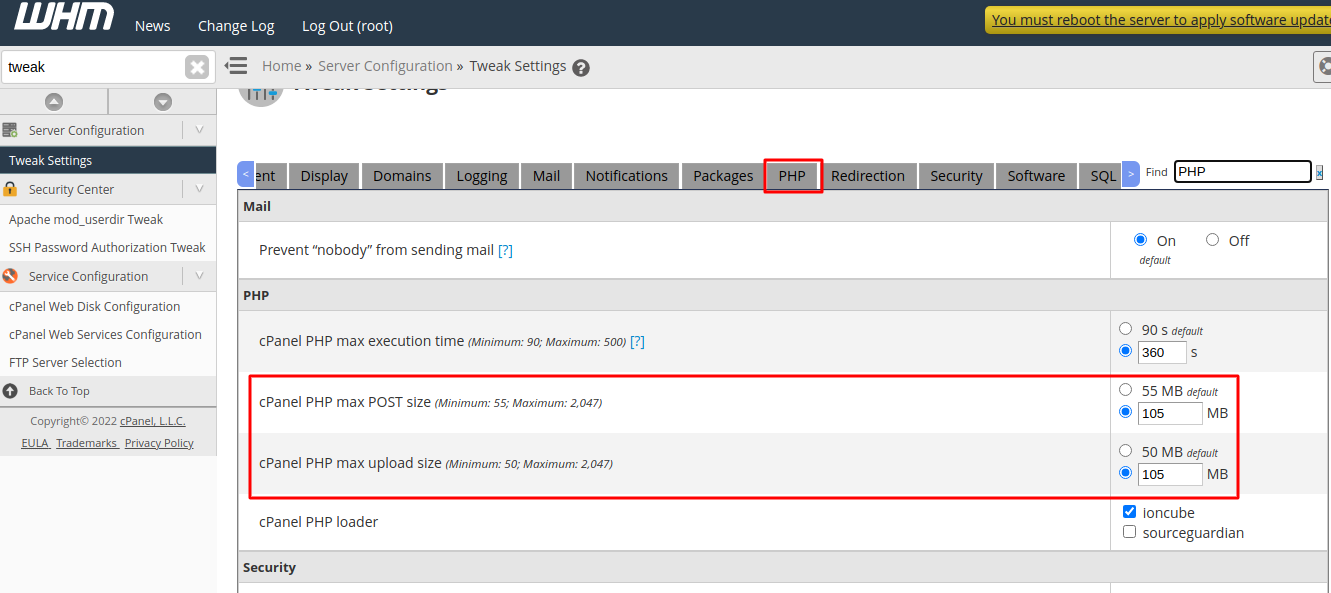Switch to the Logging tab
This screenshot has height=593, width=1331.
click(482, 176)
